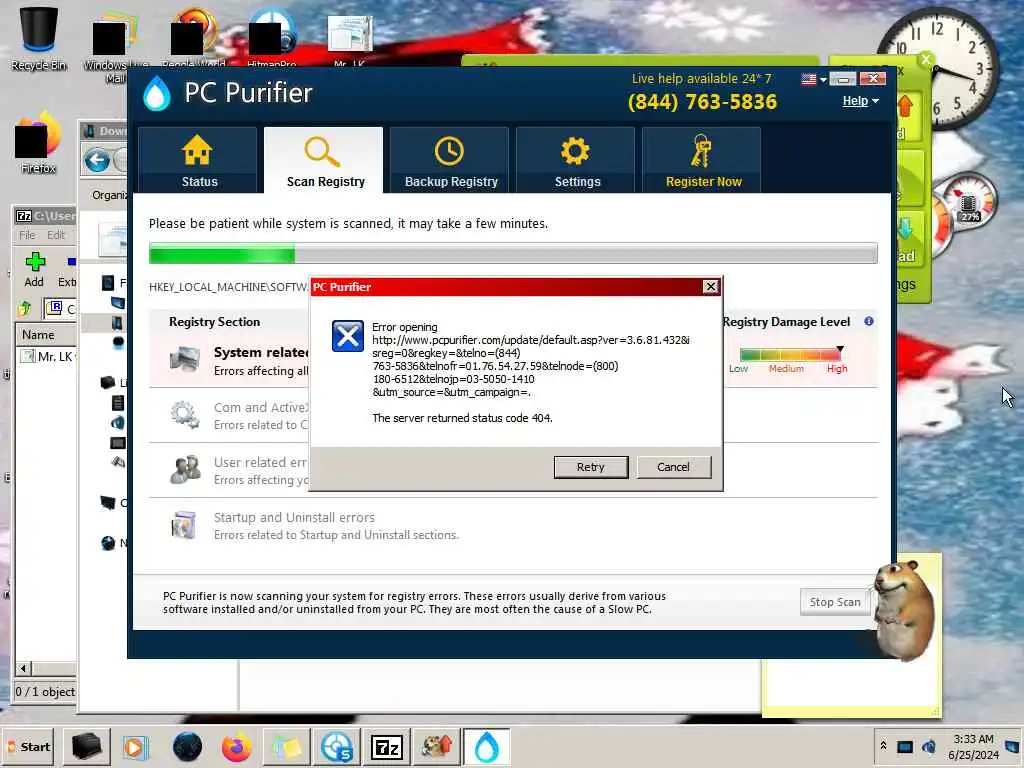Open Edit menu in 7-Zip window
The image size is (1024, 768).
coord(56,235)
